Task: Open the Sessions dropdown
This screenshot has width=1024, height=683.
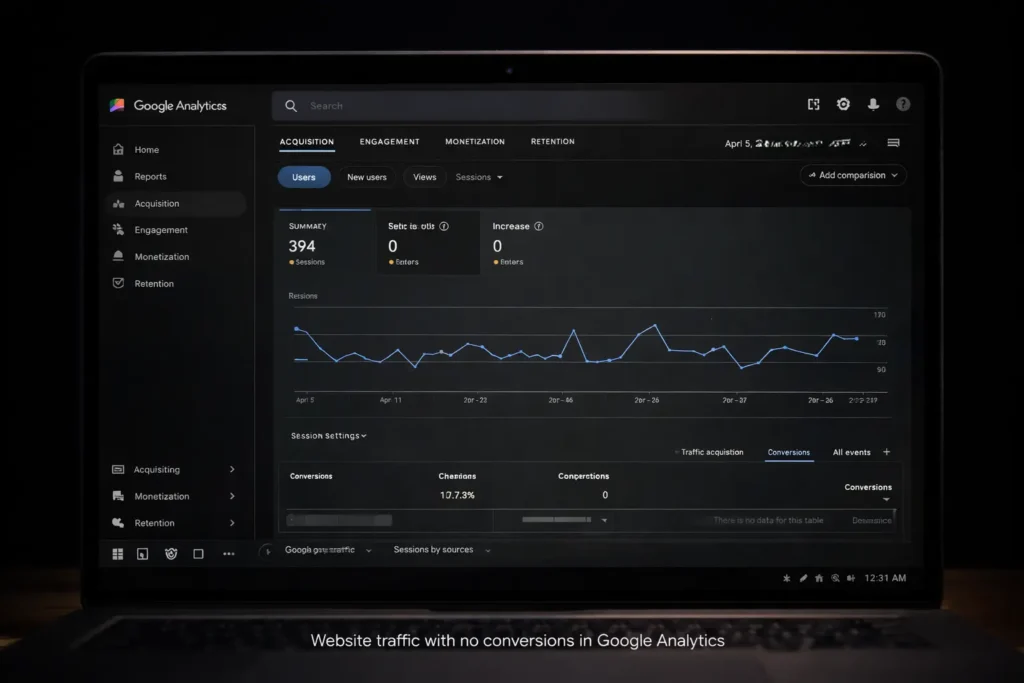Action: tap(479, 177)
